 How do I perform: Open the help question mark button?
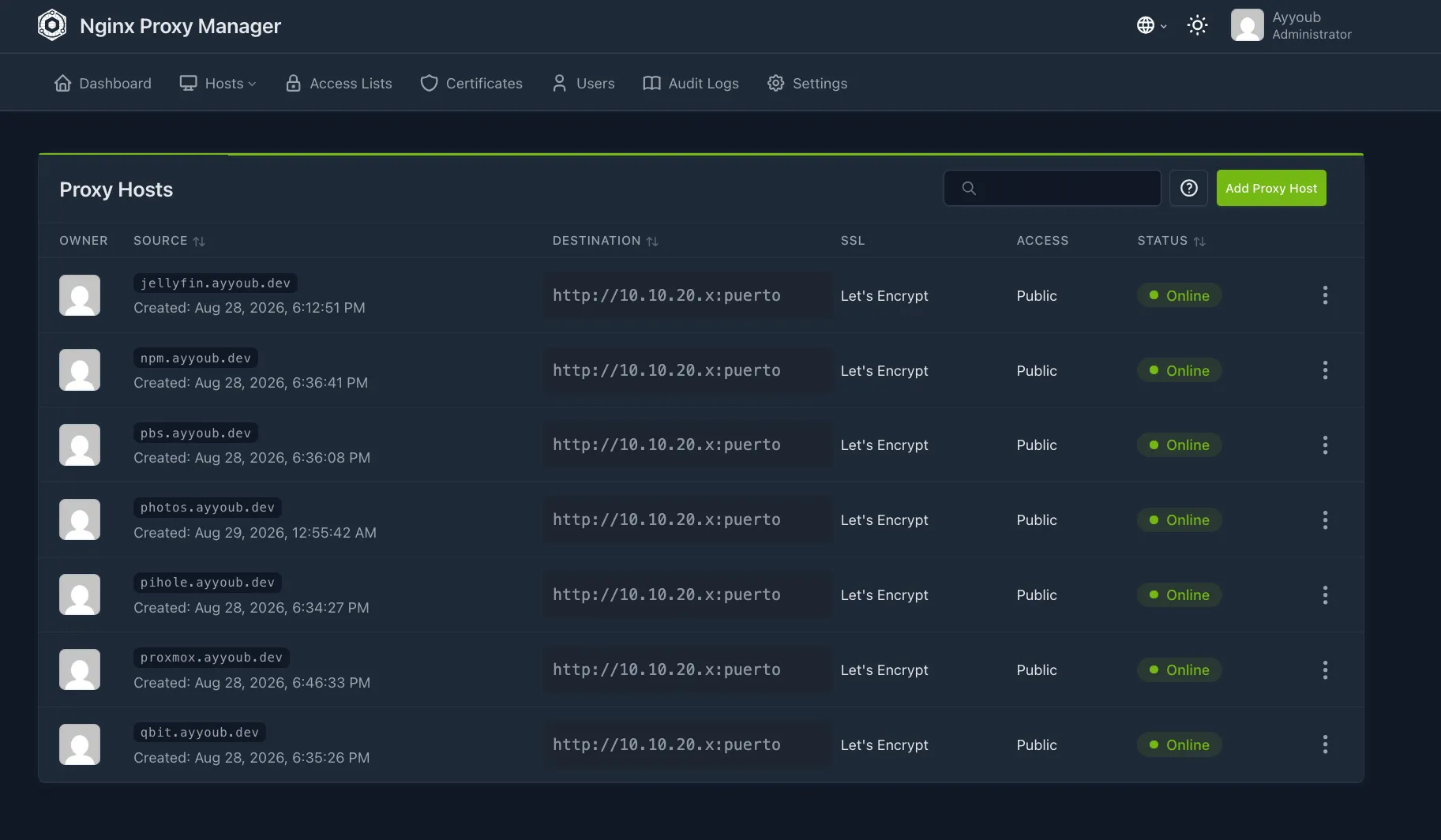click(1188, 188)
